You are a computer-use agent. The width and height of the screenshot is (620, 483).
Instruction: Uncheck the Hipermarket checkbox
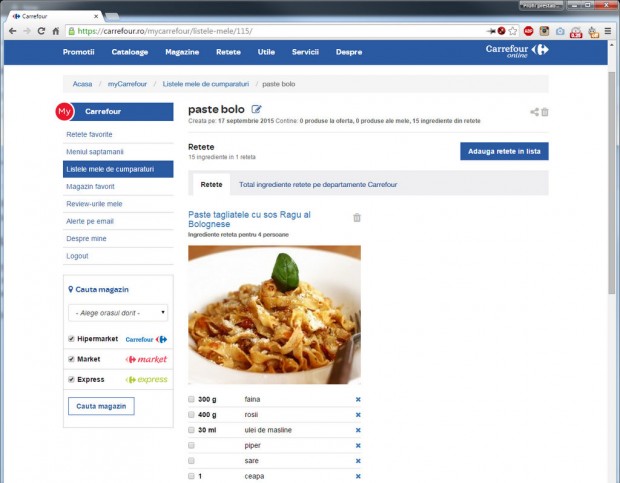[x=71, y=339]
